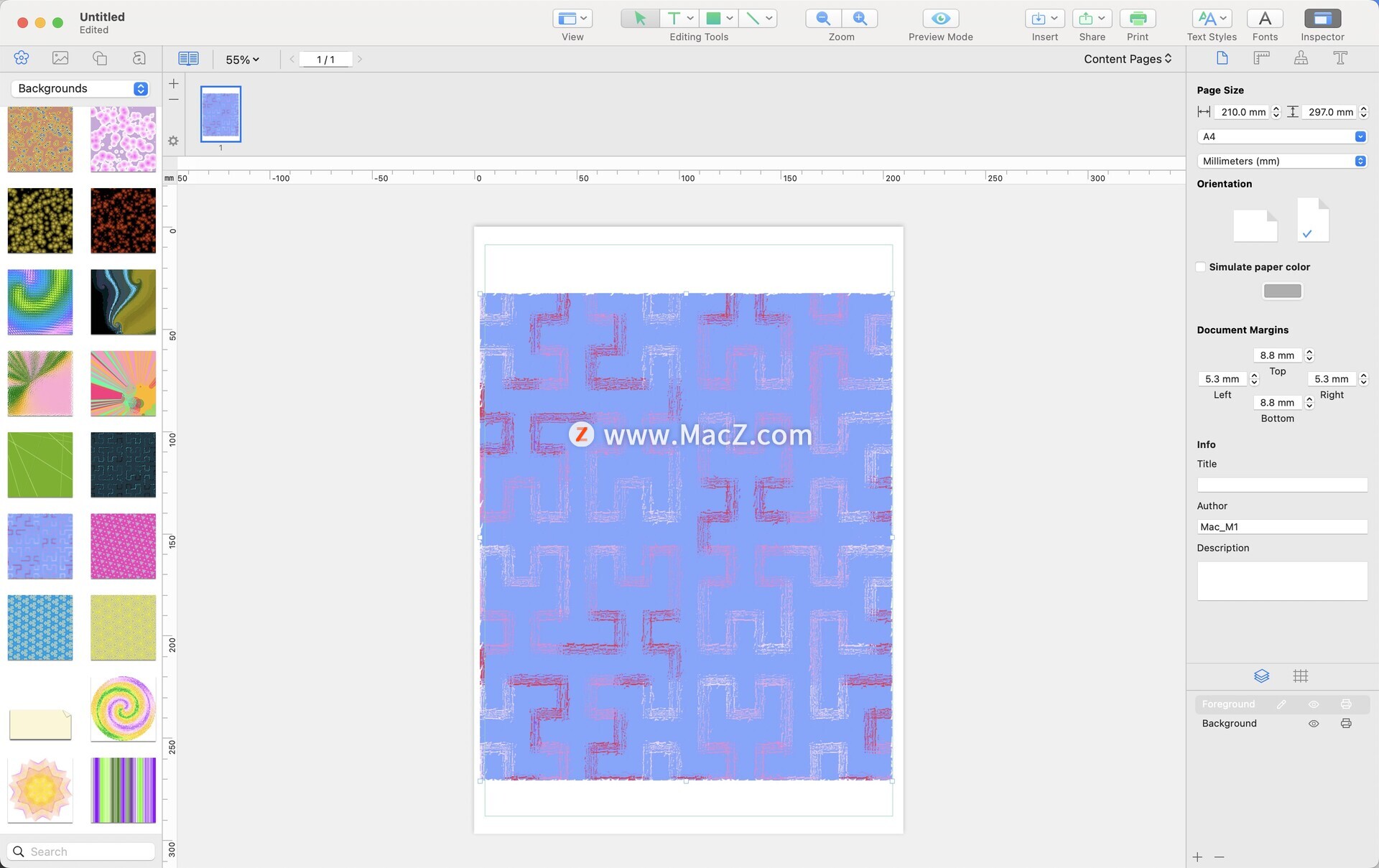This screenshot has width=1379, height=868.
Task: Toggle Foreground layer edit pencil
Action: point(1281,704)
